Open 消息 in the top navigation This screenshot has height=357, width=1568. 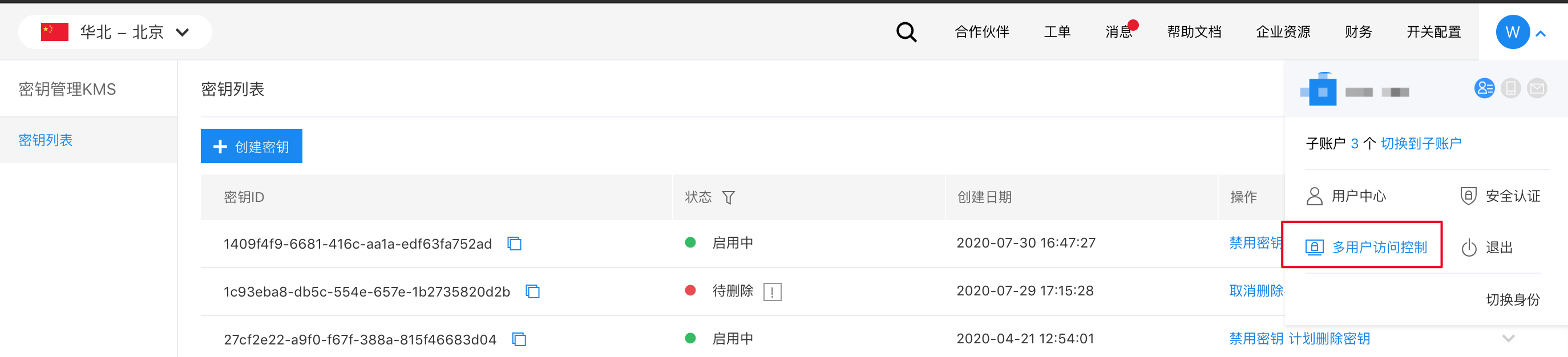1119,31
